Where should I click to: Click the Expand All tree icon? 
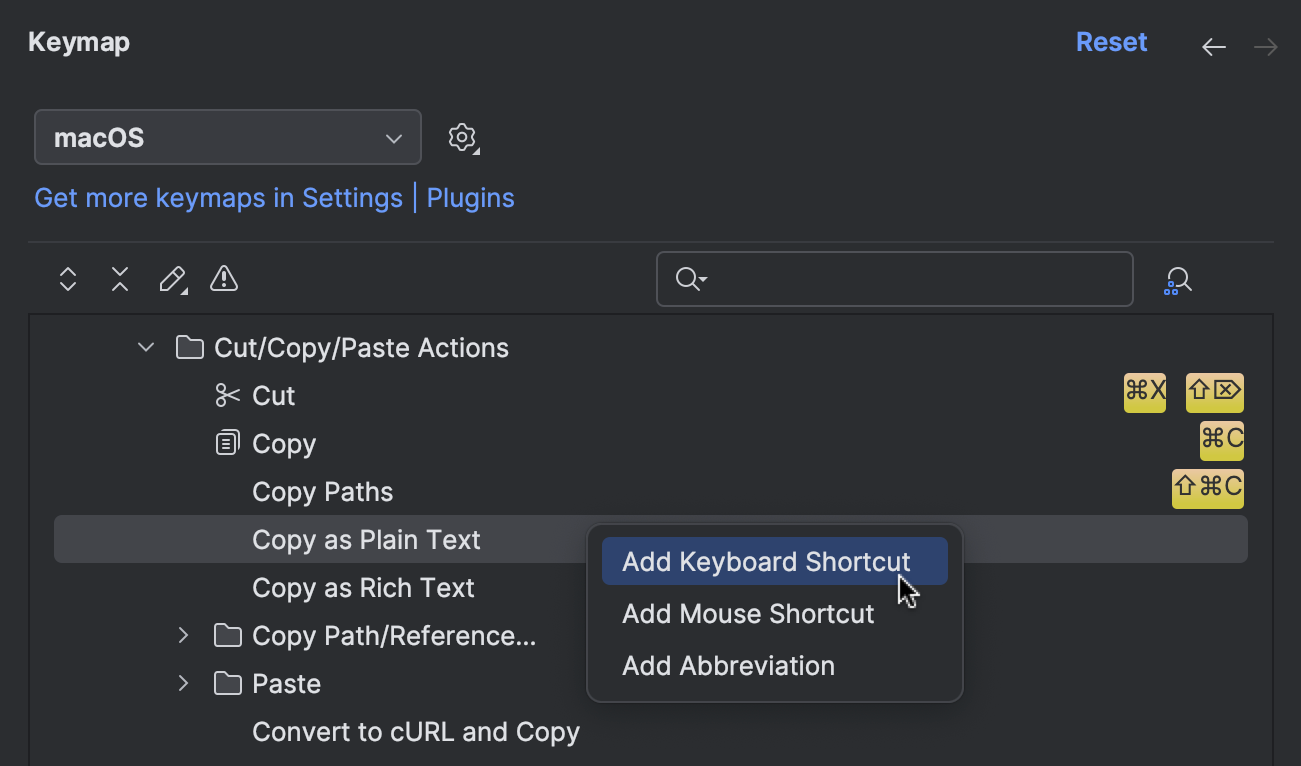pyautogui.click(x=67, y=279)
